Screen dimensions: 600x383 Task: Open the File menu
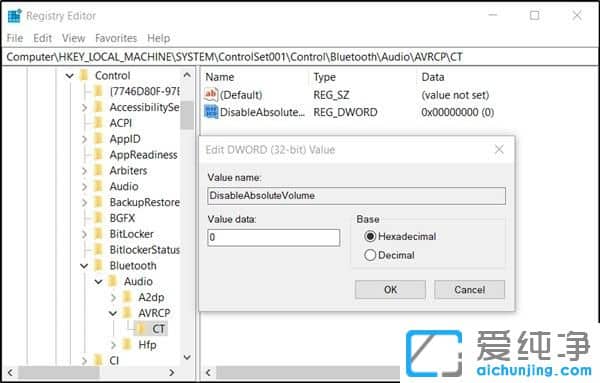(15, 38)
